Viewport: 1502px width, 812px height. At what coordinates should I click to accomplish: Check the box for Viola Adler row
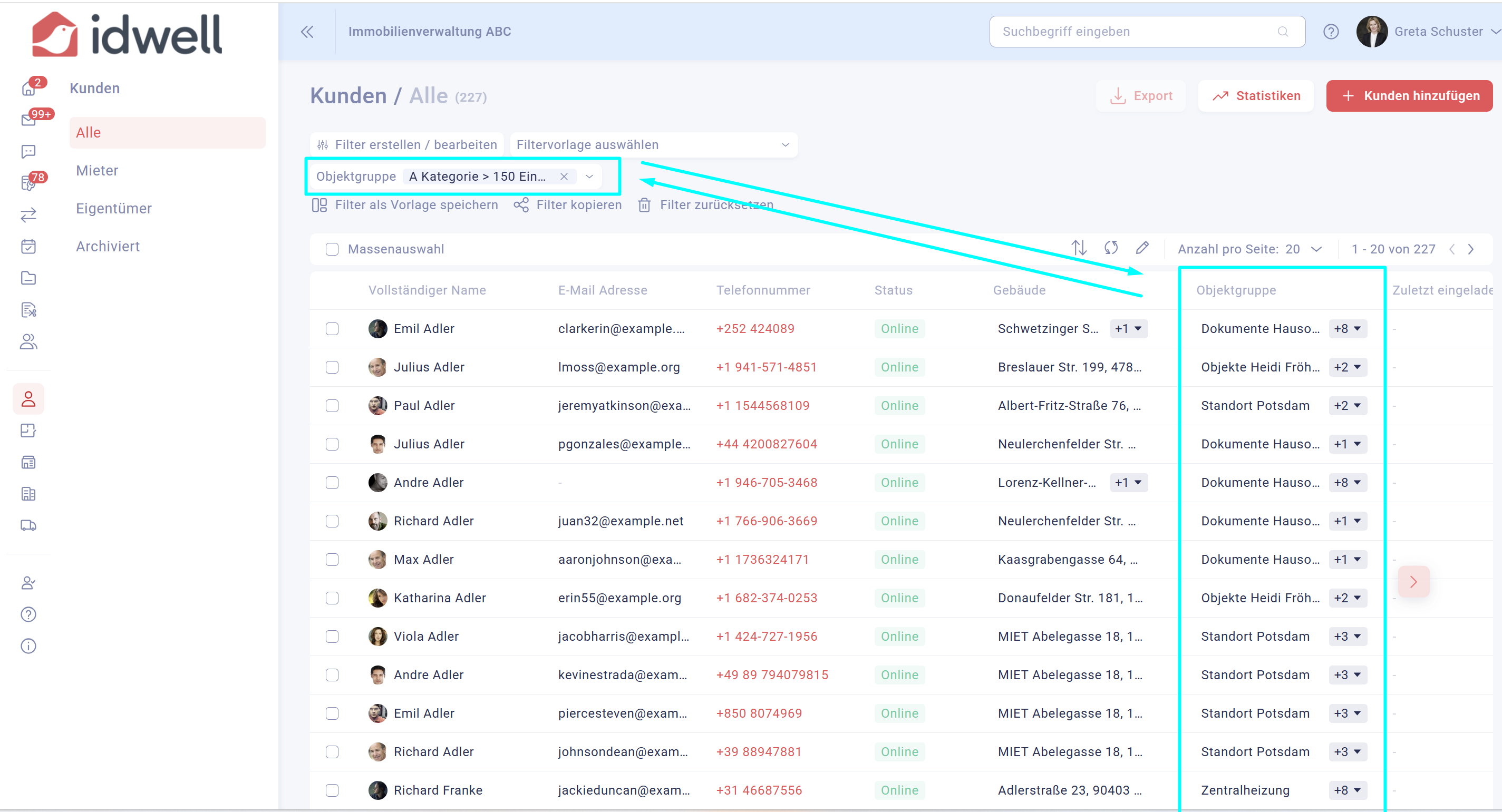point(332,637)
